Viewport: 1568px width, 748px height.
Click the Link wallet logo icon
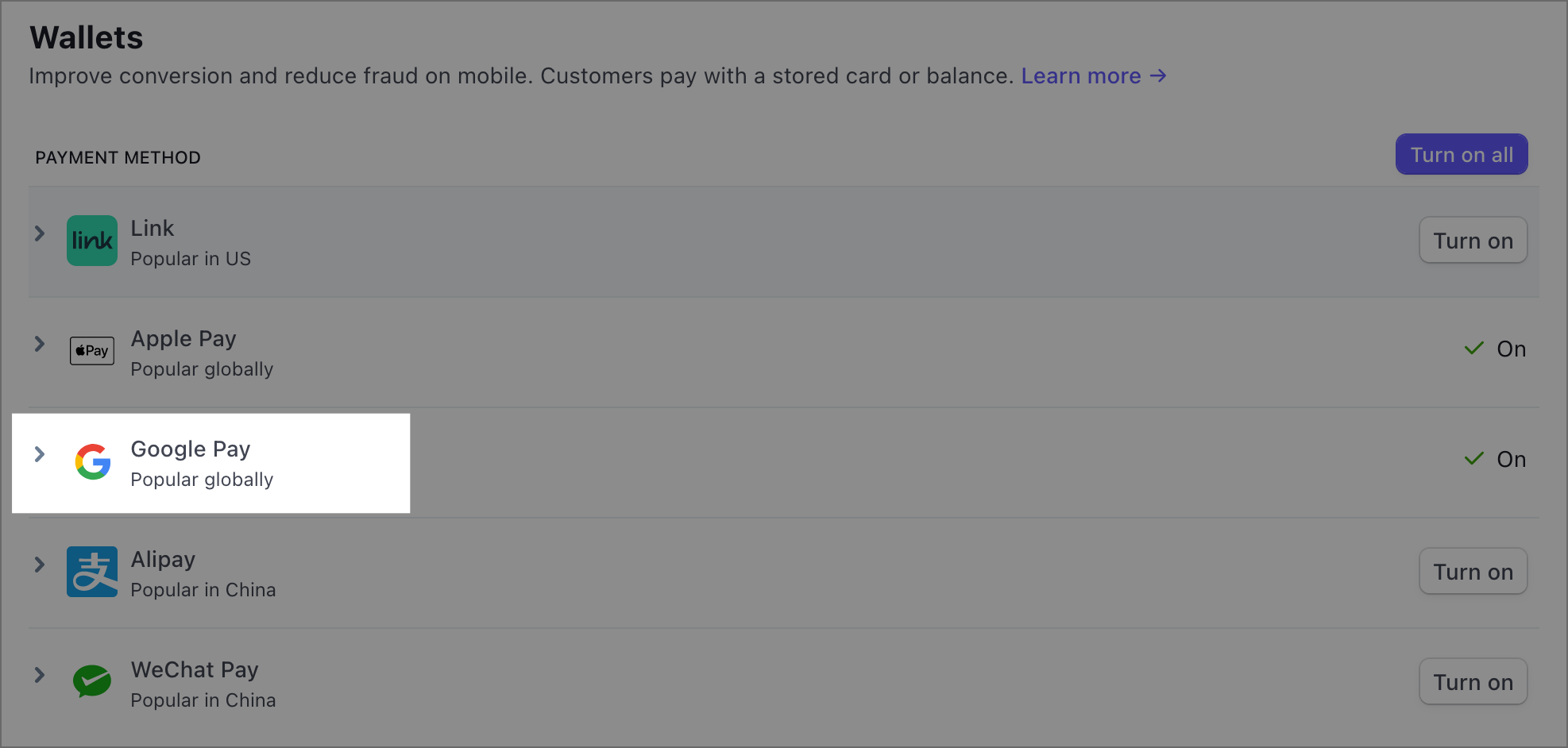pyautogui.click(x=92, y=241)
